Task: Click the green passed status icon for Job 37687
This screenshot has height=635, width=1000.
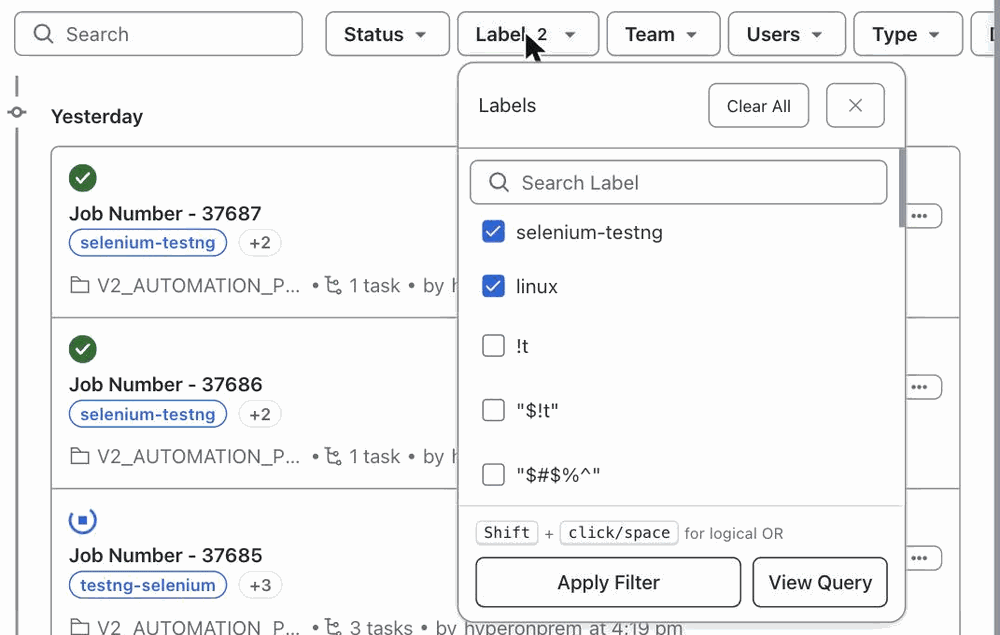Action: tap(83, 178)
